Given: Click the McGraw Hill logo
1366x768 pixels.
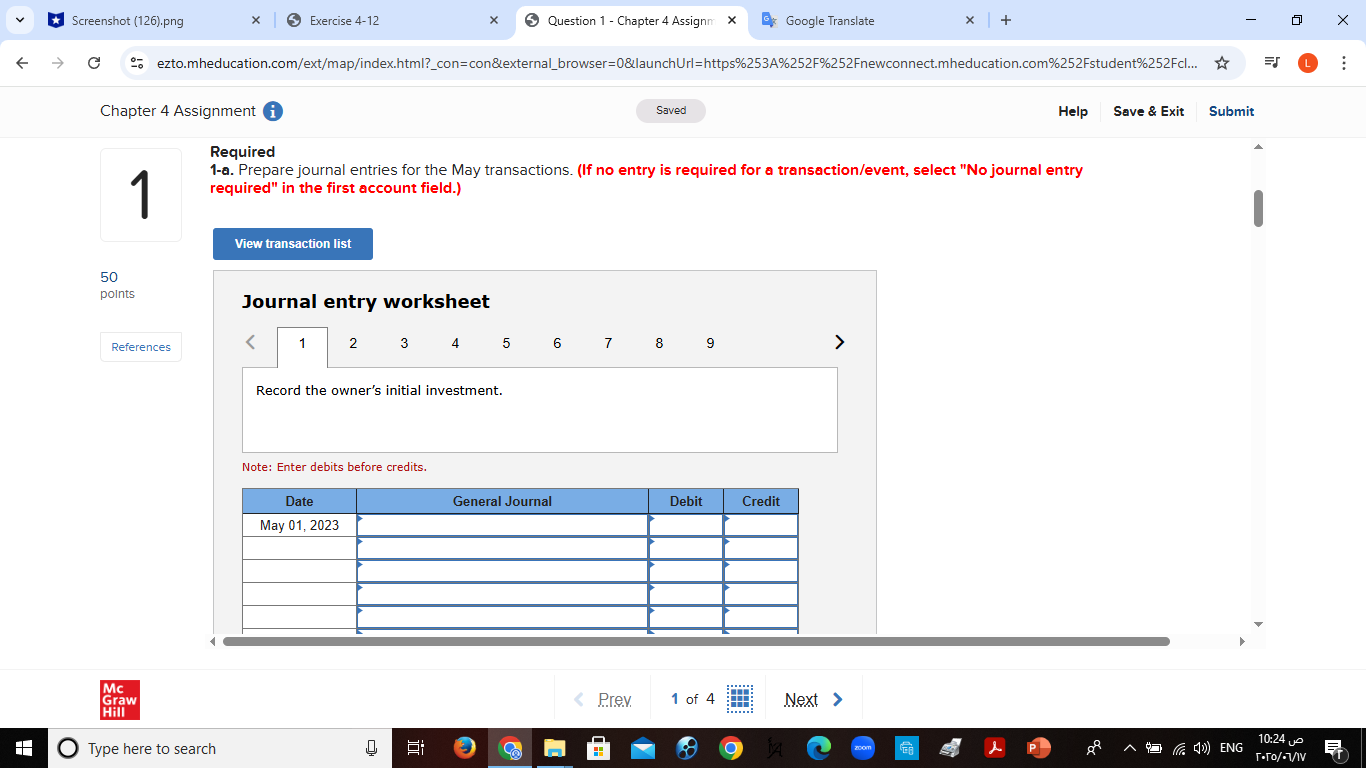Looking at the screenshot, I should pyautogui.click(x=120, y=700).
